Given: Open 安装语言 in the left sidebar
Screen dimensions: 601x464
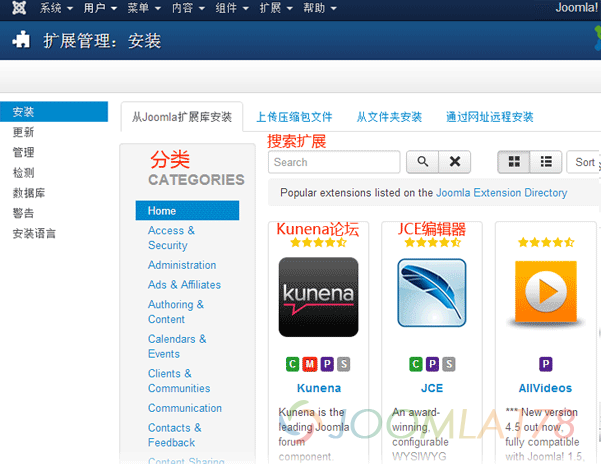Looking at the screenshot, I should pos(34,233).
